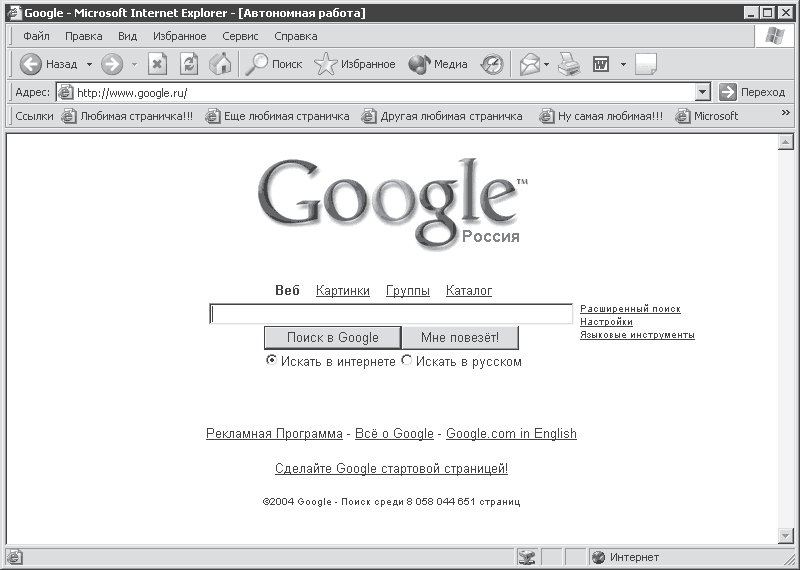Select the Искать в русском radio button
Viewport: 800px width, 570px height.
pos(407,360)
